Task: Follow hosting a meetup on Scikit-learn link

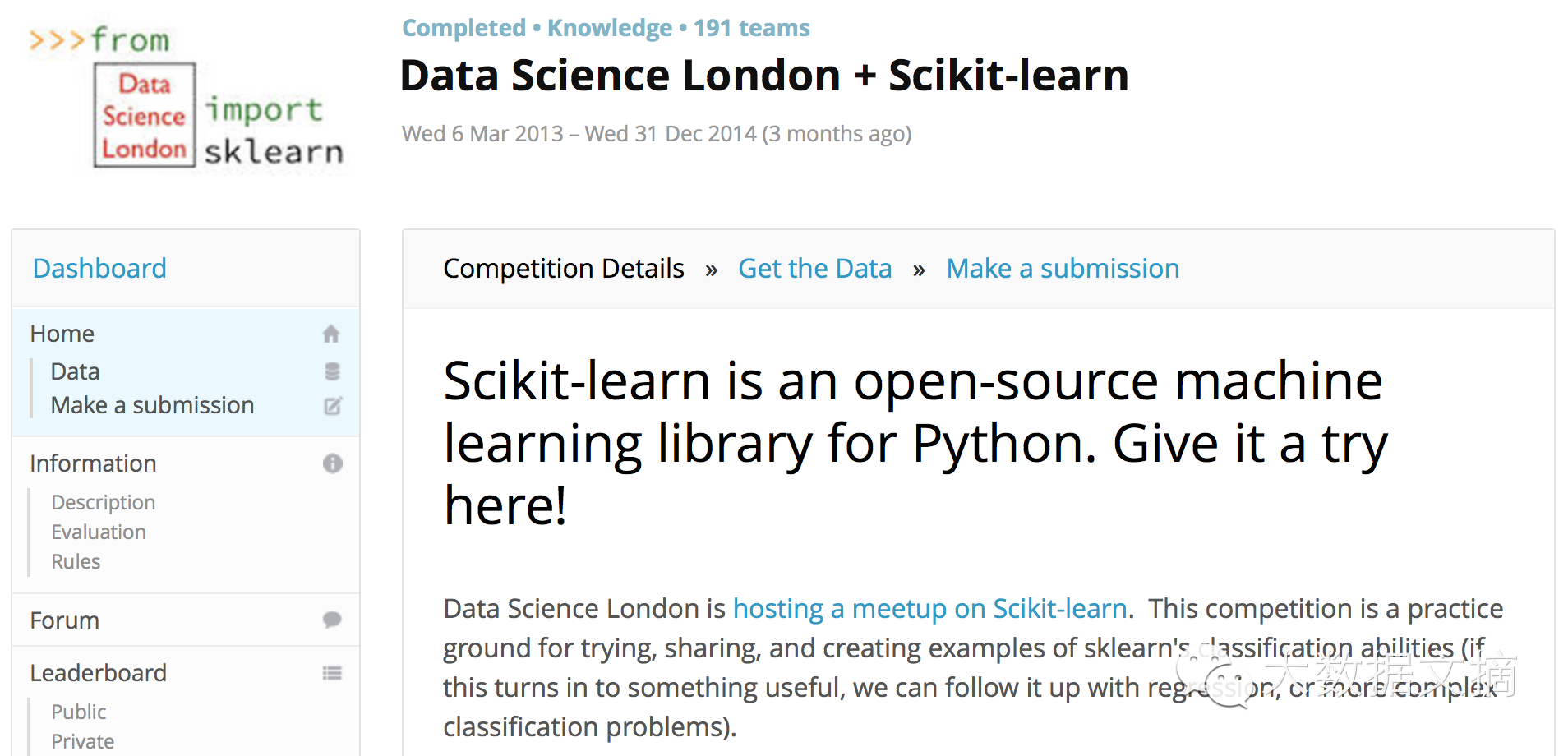Action: (929, 609)
